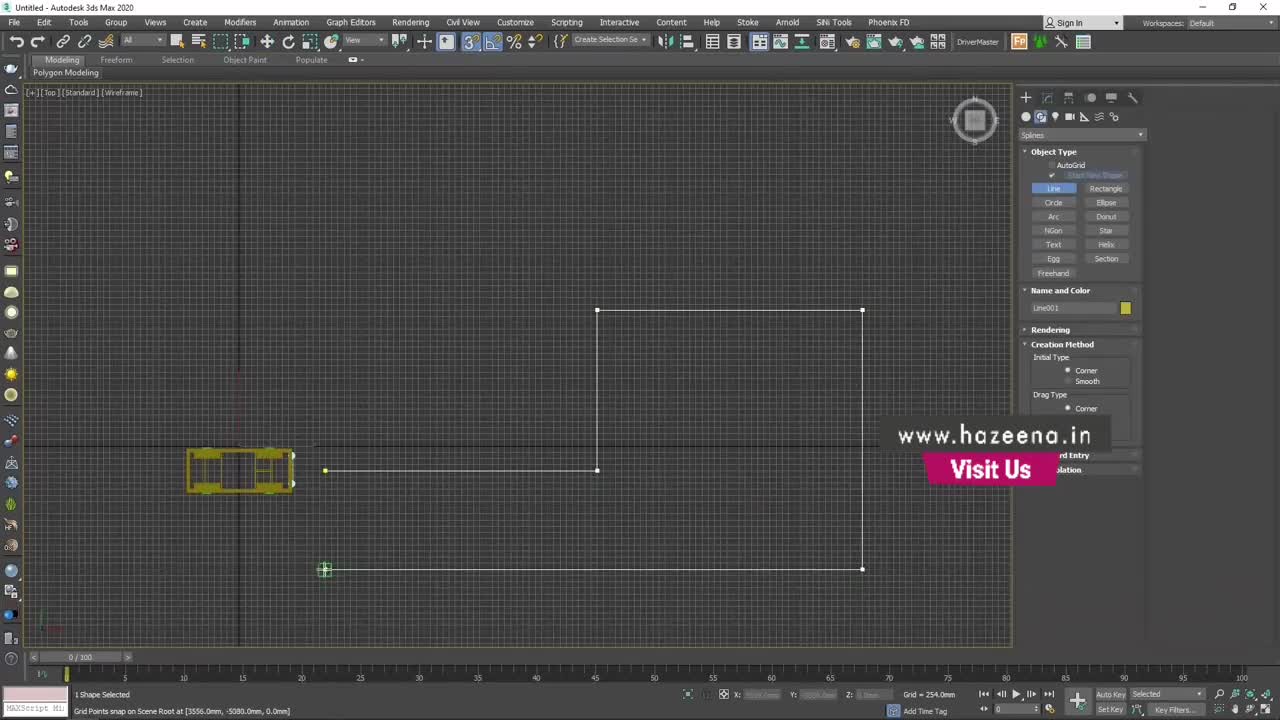Select Corner initial type radio

pos(1068,370)
